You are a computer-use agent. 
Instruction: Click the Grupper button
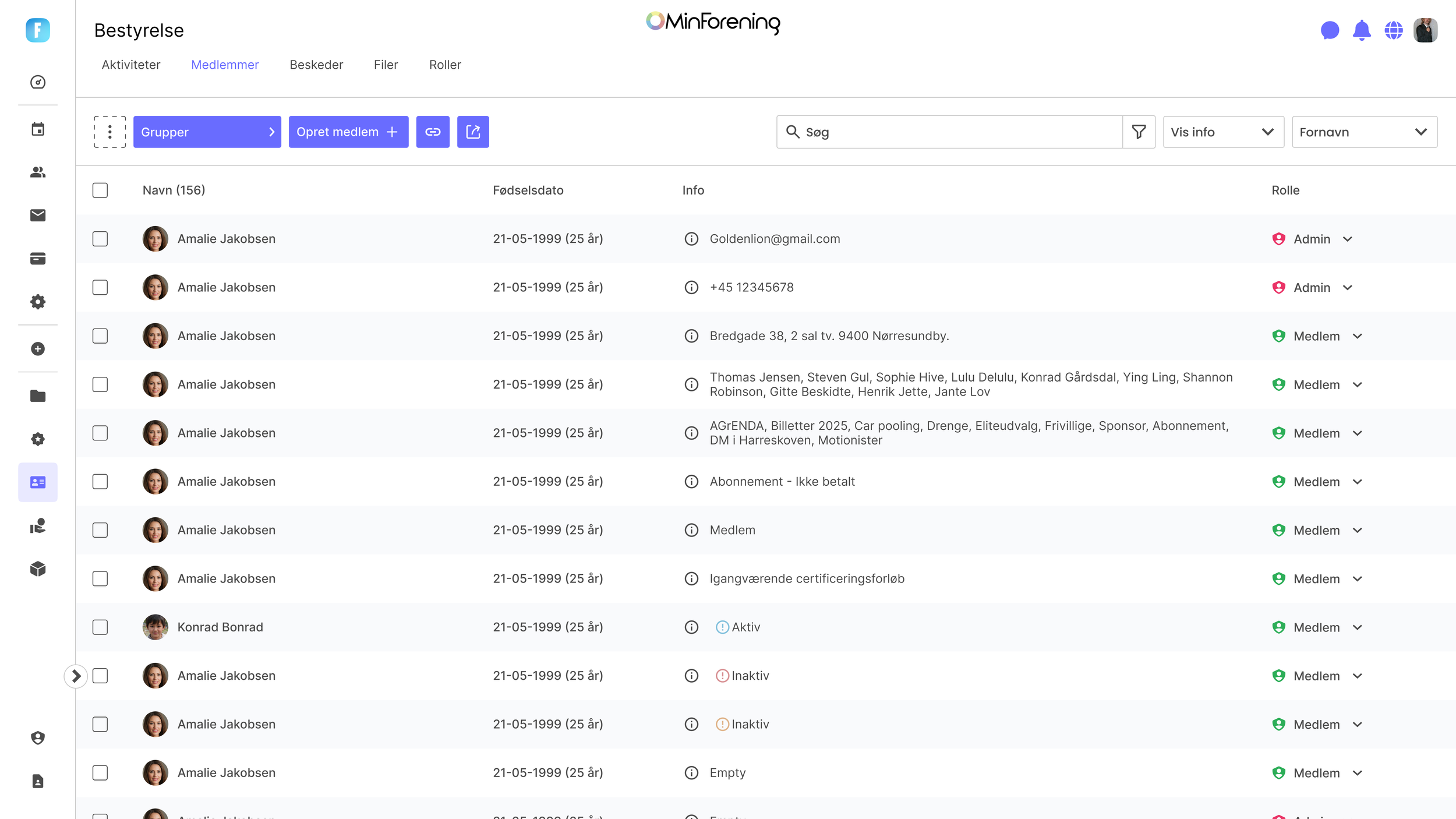tap(207, 132)
